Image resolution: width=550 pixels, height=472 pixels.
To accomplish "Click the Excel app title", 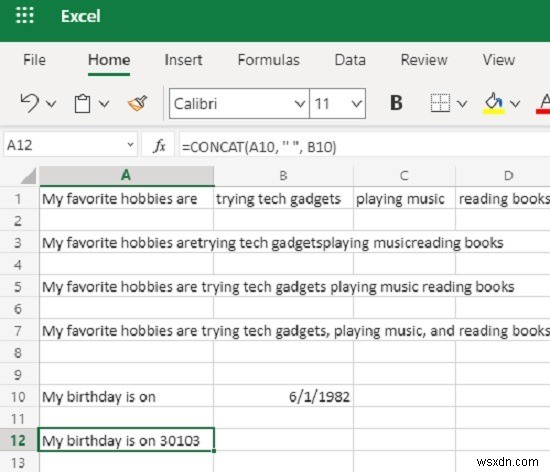I will (81, 16).
